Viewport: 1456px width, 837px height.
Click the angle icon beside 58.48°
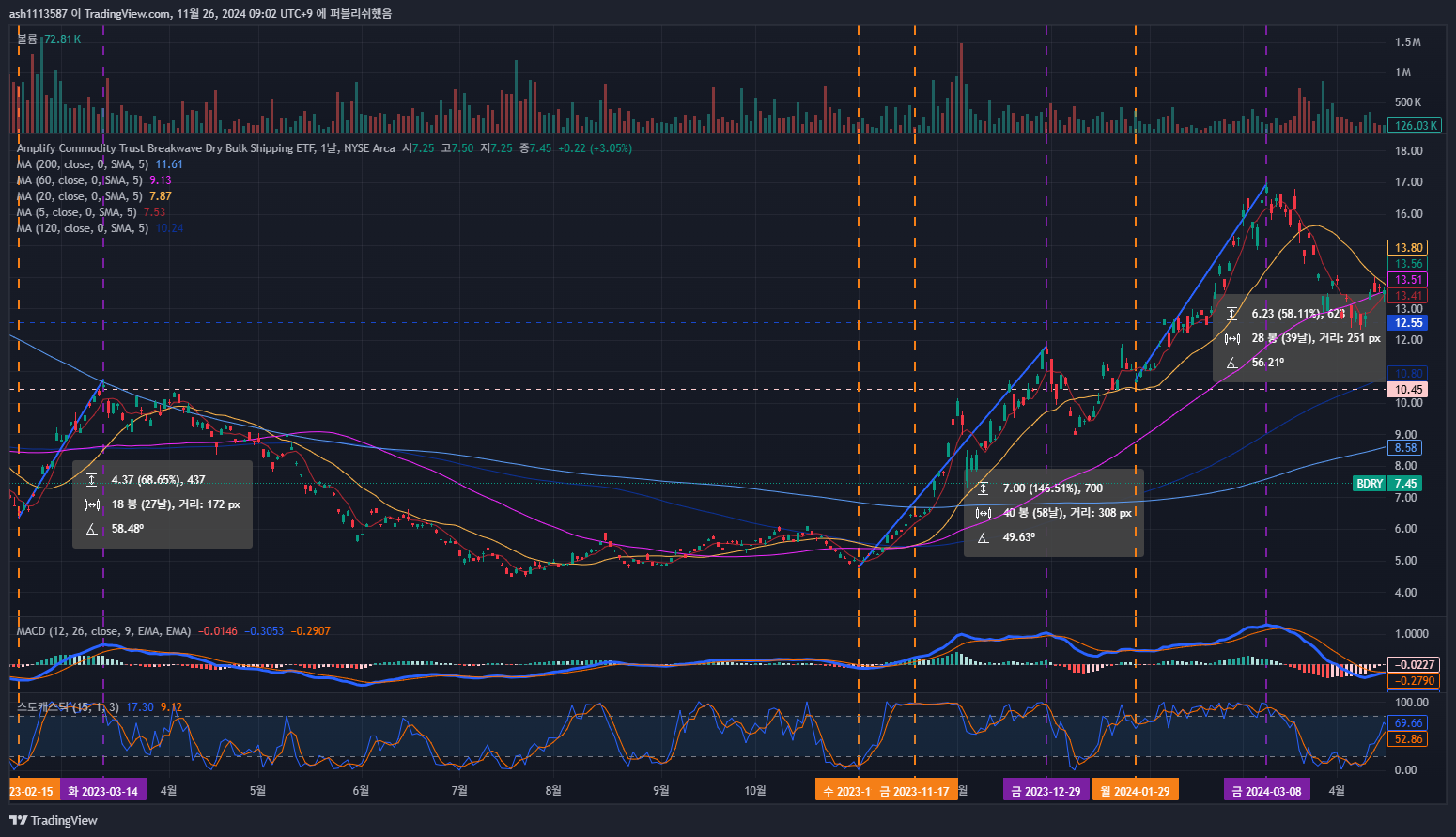pyautogui.click(x=92, y=529)
